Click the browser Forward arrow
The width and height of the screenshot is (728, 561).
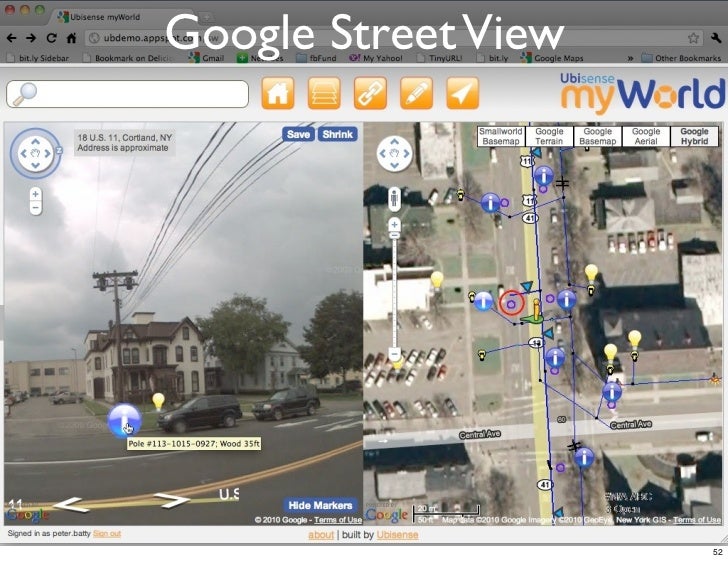point(31,38)
